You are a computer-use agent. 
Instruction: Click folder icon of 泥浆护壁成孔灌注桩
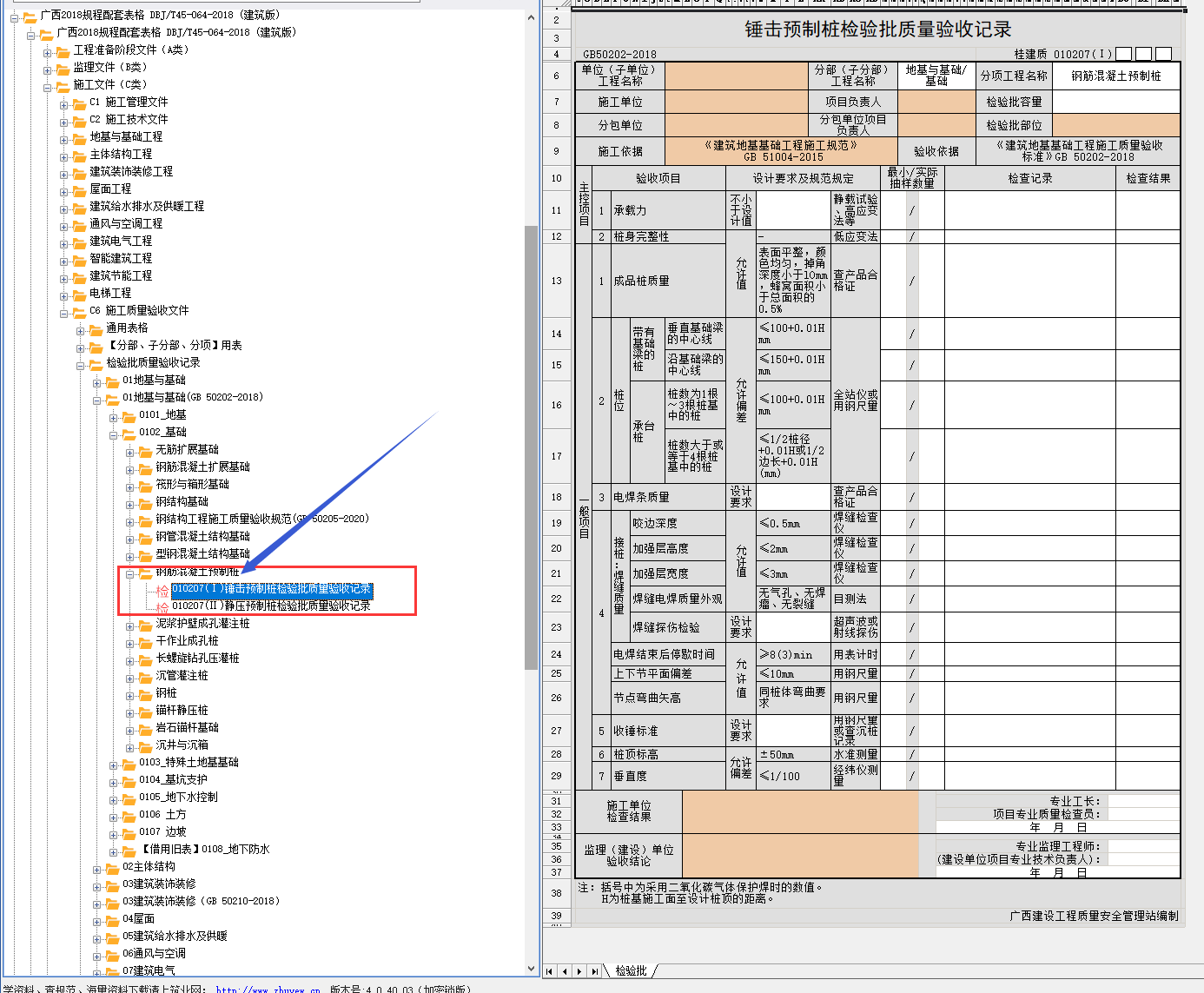[145, 625]
